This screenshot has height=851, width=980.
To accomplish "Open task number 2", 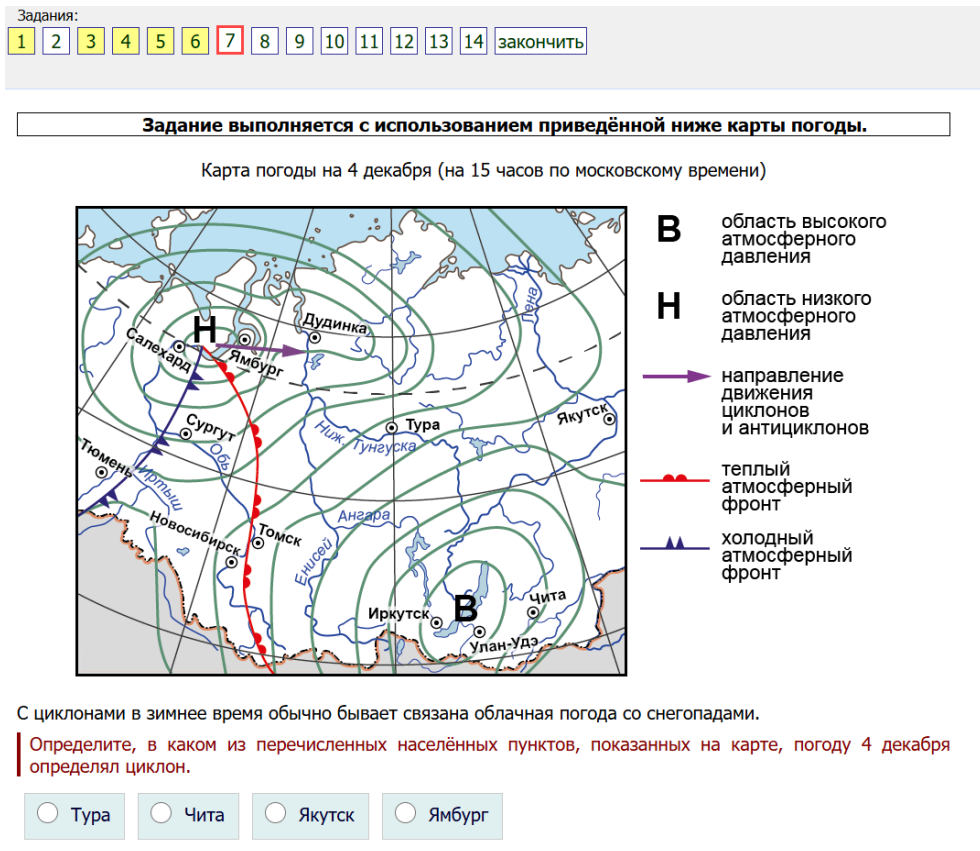I will 56,41.
